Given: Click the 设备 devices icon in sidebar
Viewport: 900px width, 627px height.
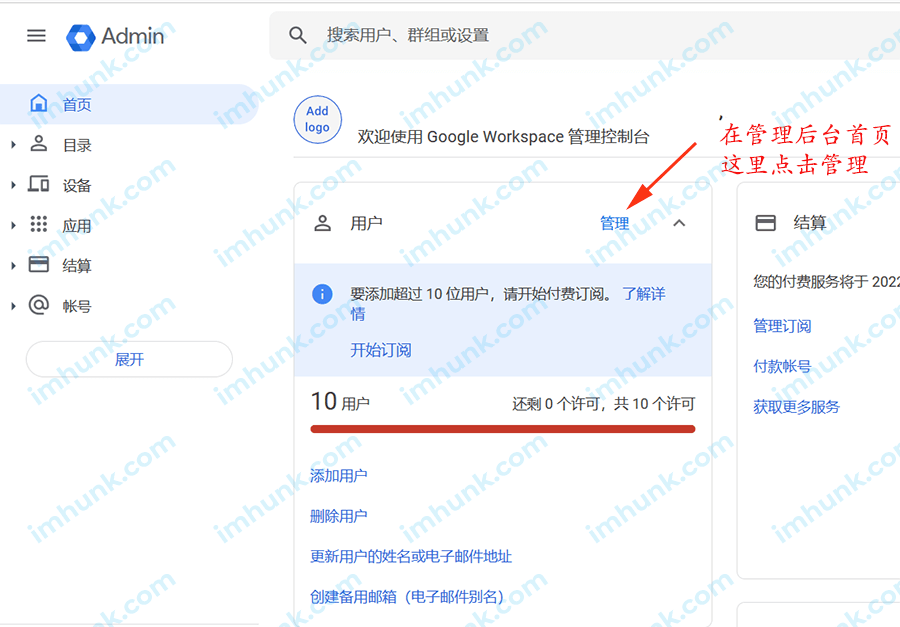Looking at the screenshot, I should point(38,184).
